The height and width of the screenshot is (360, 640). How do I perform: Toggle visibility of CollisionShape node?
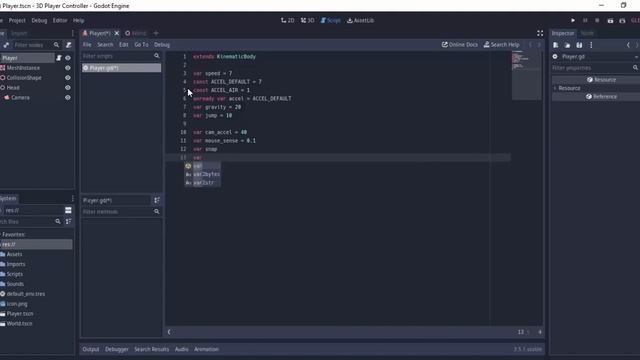(x=68, y=78)
